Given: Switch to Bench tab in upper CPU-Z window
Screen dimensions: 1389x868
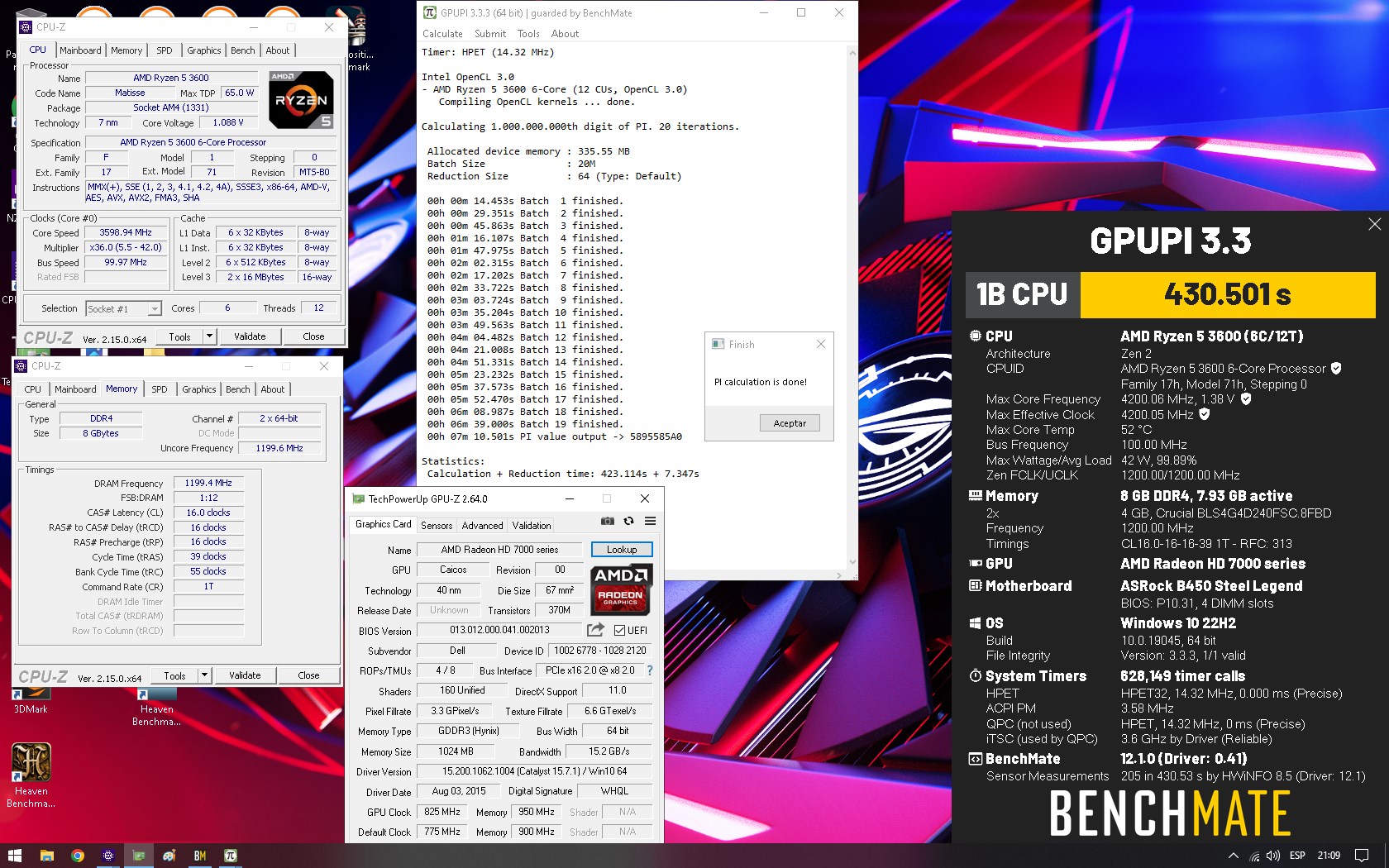Looking at the screenshot, I should 243,50.
